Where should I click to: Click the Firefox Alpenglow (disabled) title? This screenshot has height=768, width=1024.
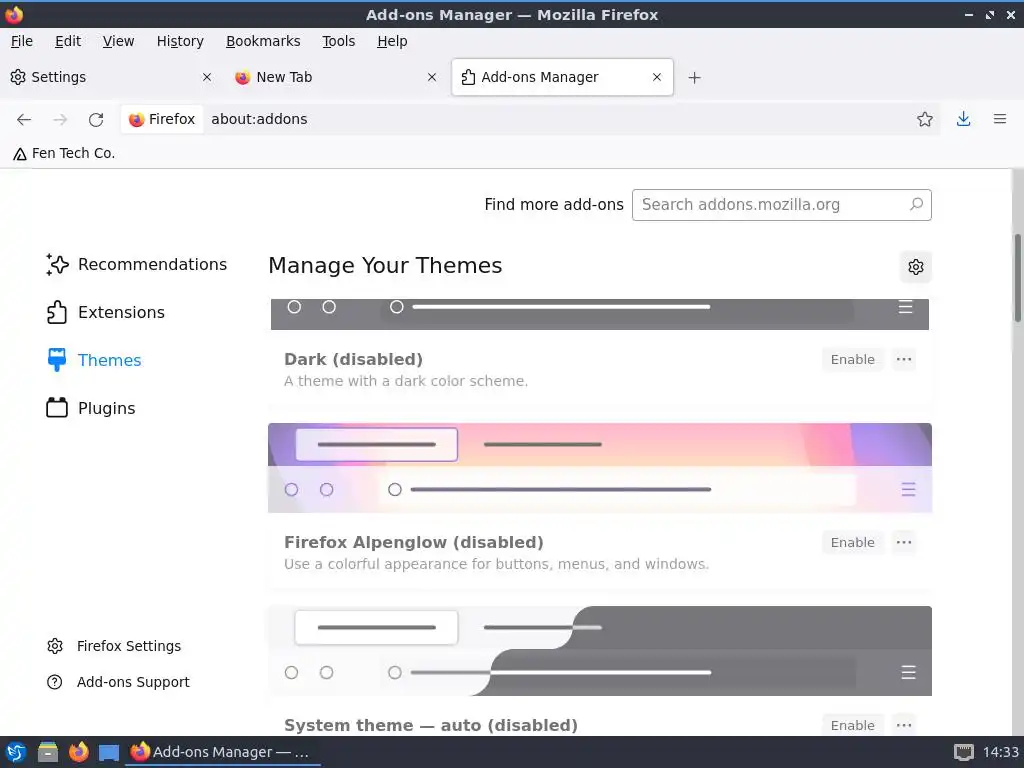(413, 542)
